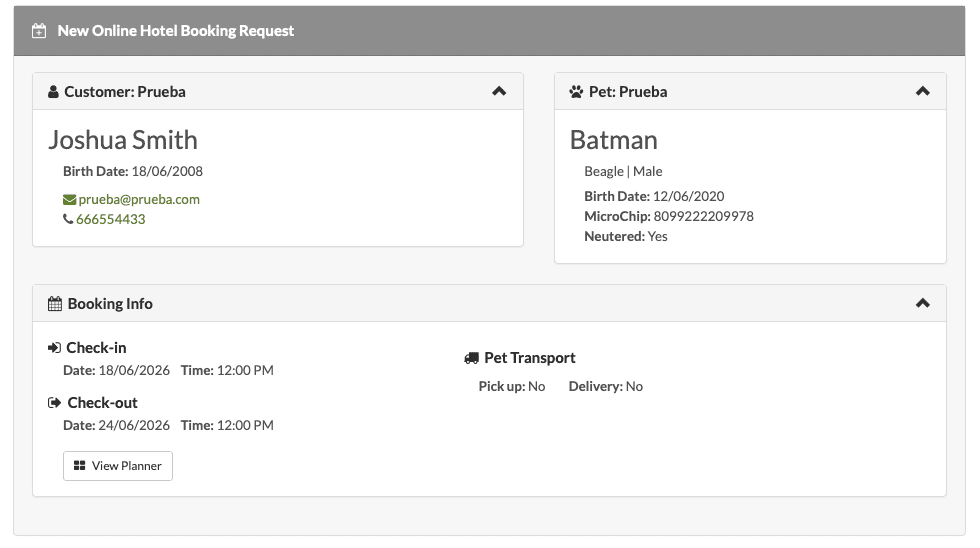Click the Pet Transport truck icon

(x=471, y=358)
